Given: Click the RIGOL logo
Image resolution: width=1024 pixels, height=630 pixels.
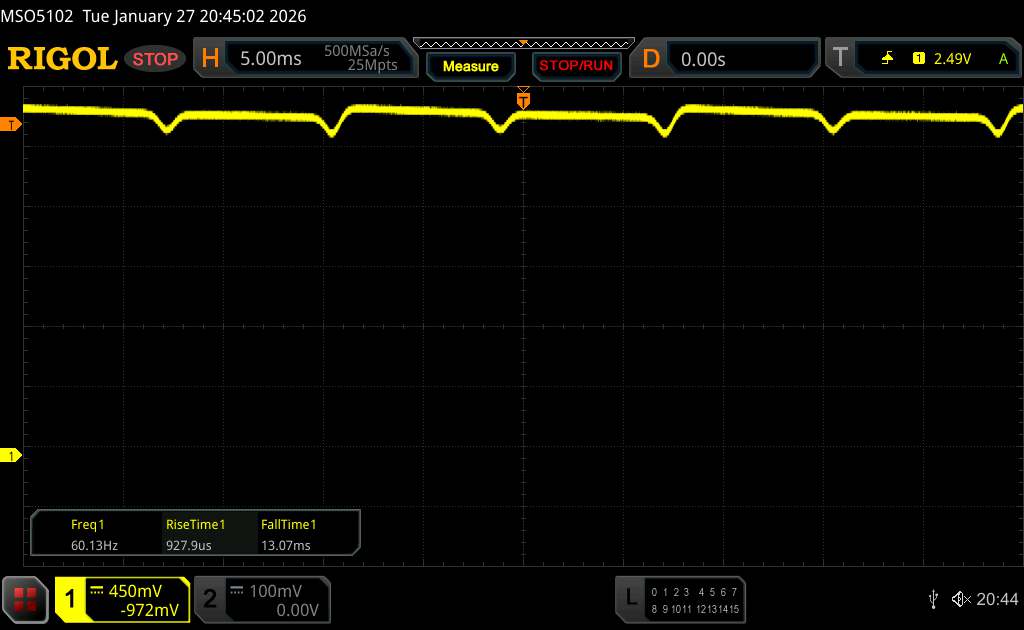Looking at the screenshot, I should (x=62, y=59).
